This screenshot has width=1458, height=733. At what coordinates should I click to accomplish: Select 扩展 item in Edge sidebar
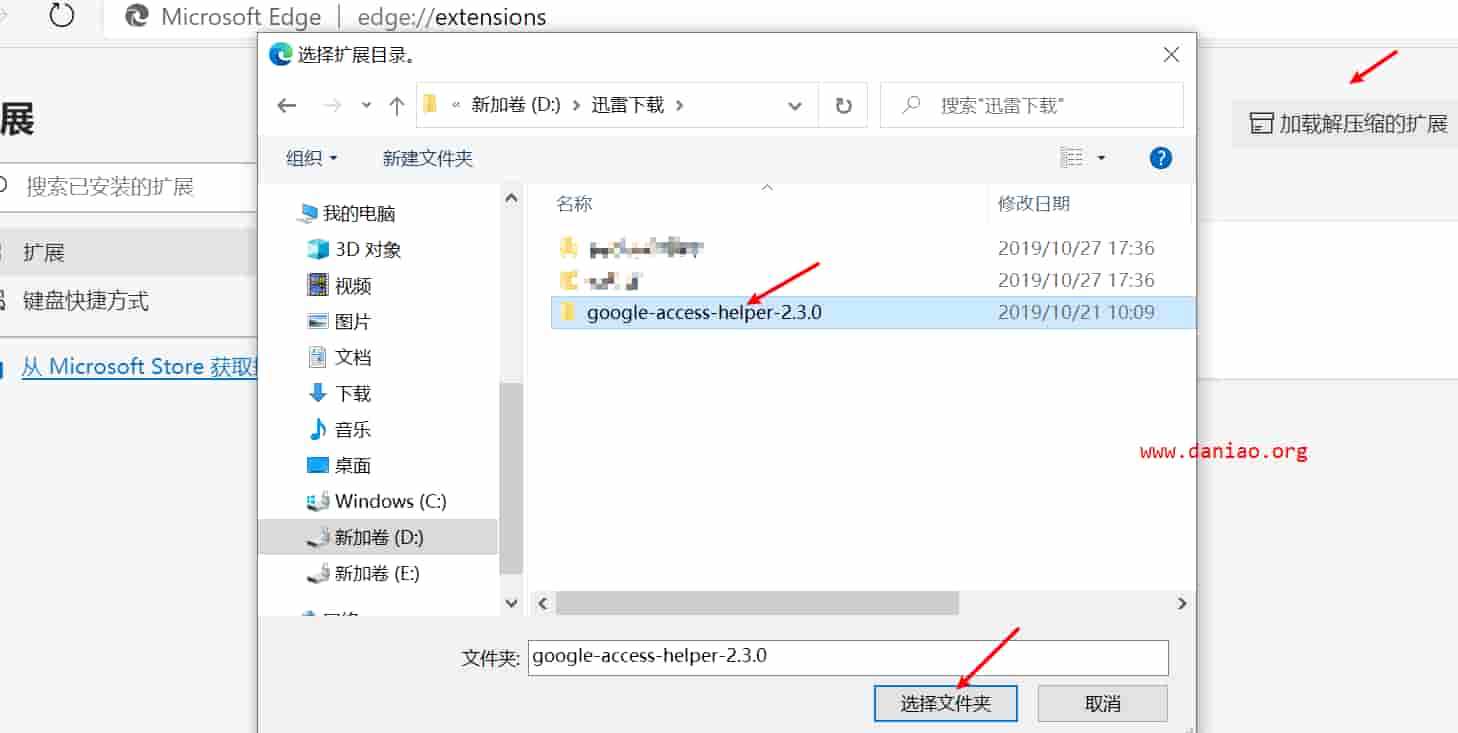[x=44, y=253]
